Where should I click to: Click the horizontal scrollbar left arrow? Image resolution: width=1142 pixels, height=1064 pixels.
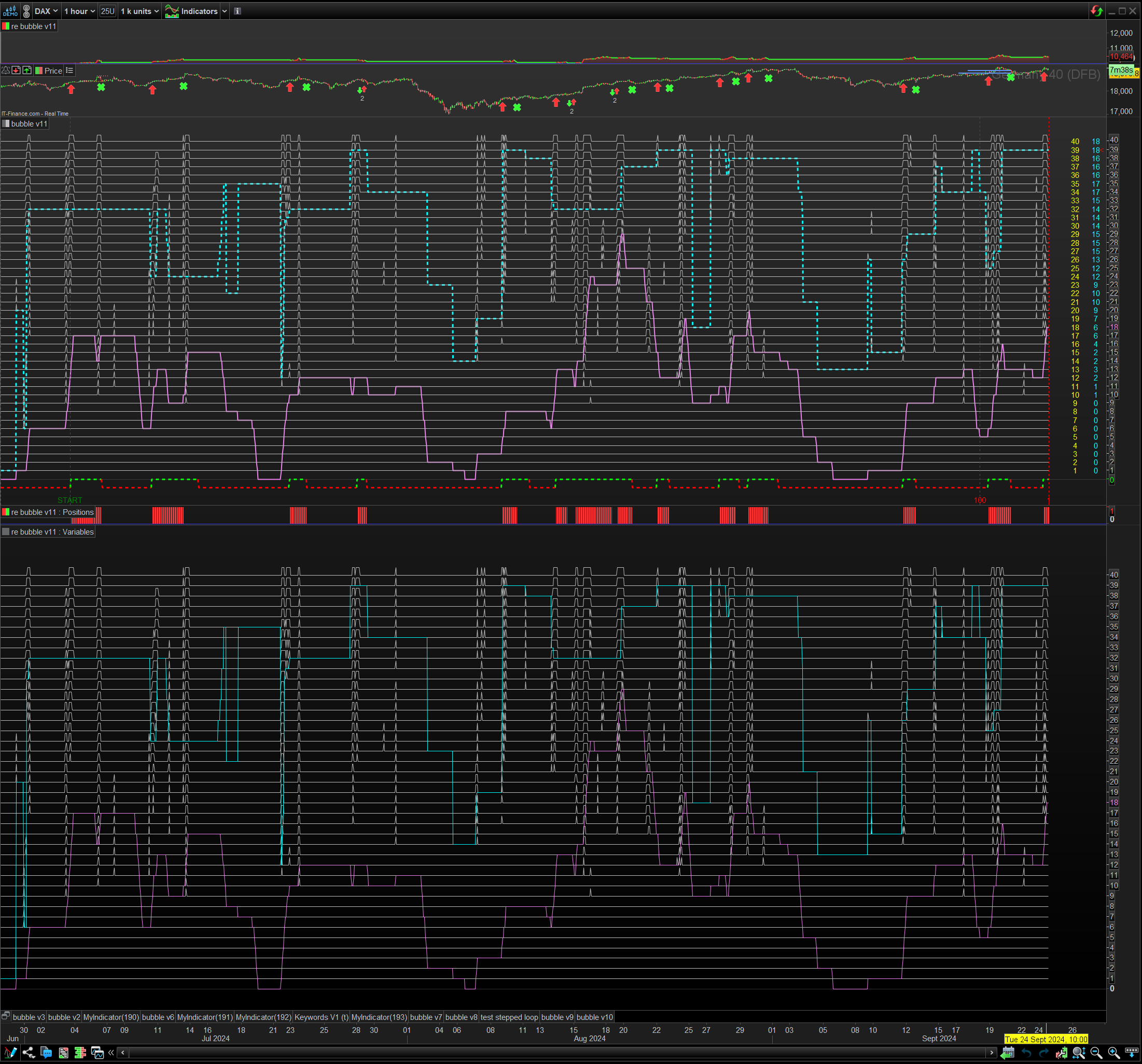pos(123,1053)
